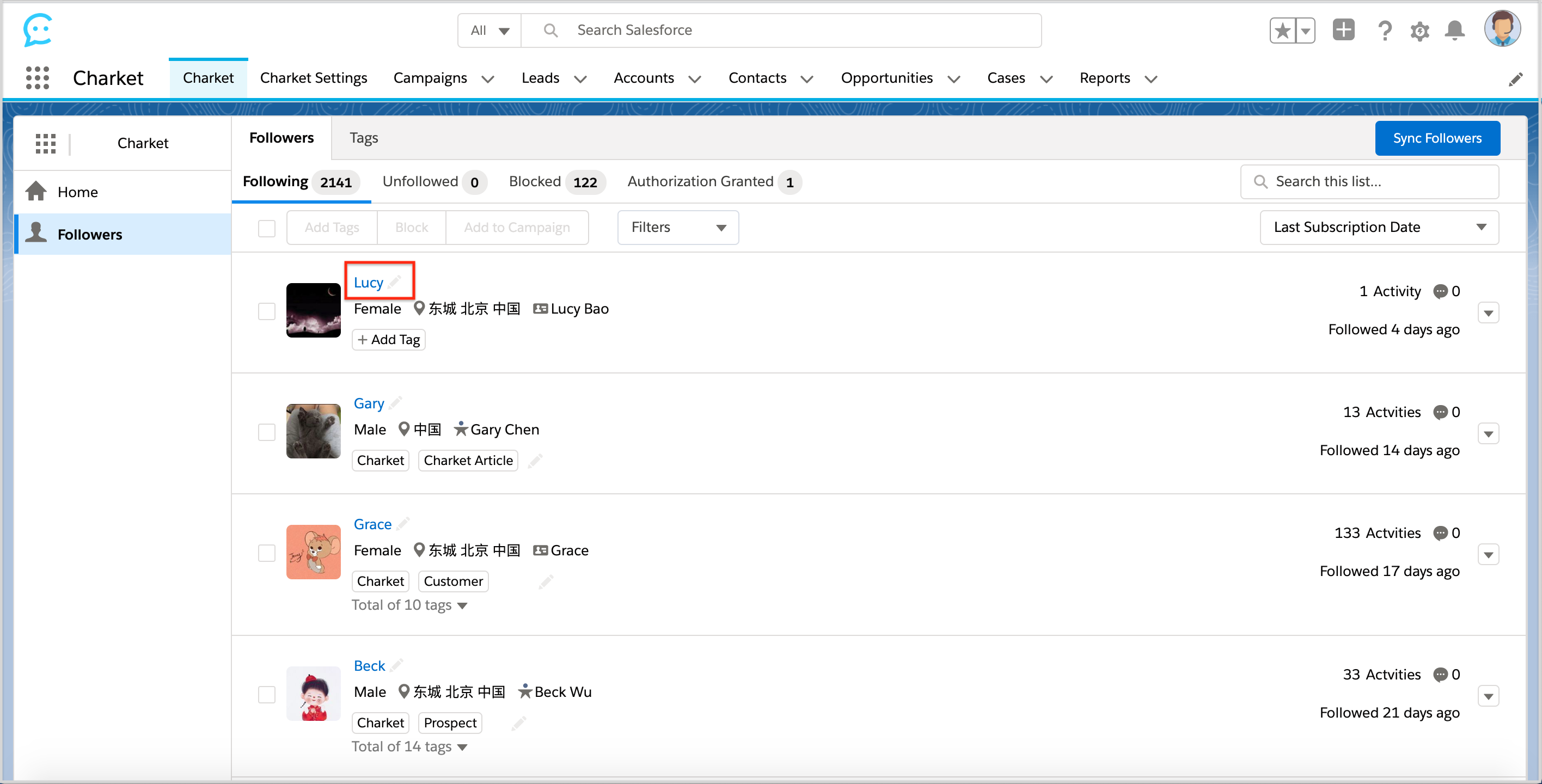Click the Add Tag button for Lucy
The height and width of the screenshot is (784, 1542).
(x=388, y=340)
